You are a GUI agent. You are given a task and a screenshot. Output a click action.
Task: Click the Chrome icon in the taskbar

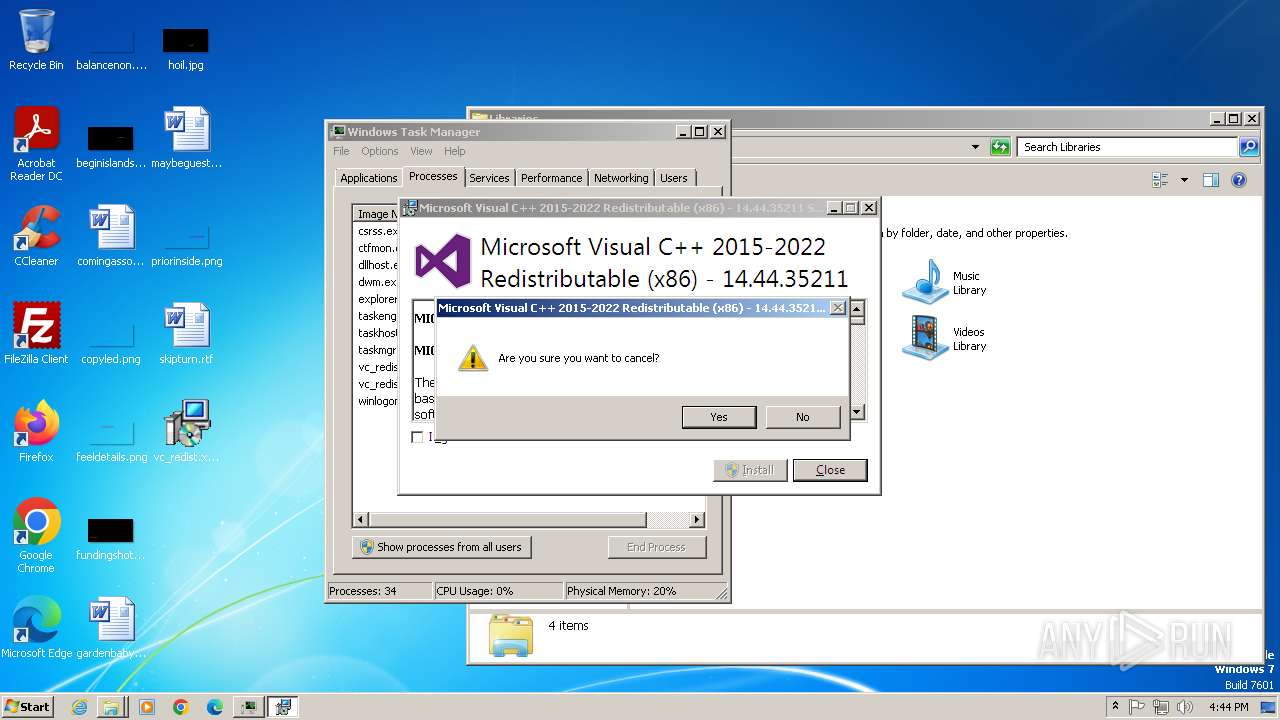click(x=181, y=707)
